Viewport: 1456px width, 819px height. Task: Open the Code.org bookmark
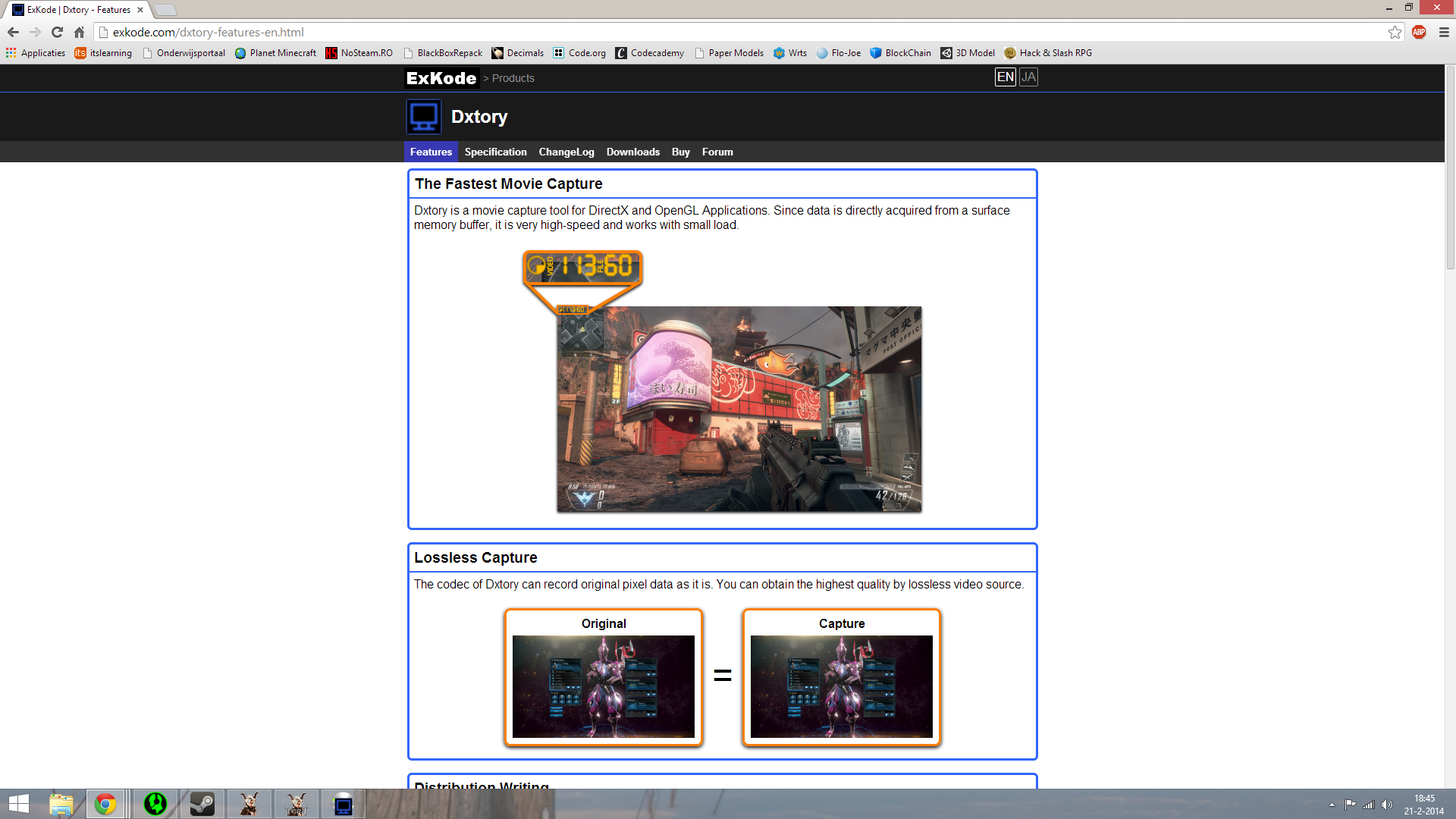pyautogui.click(x=579, y=52)
